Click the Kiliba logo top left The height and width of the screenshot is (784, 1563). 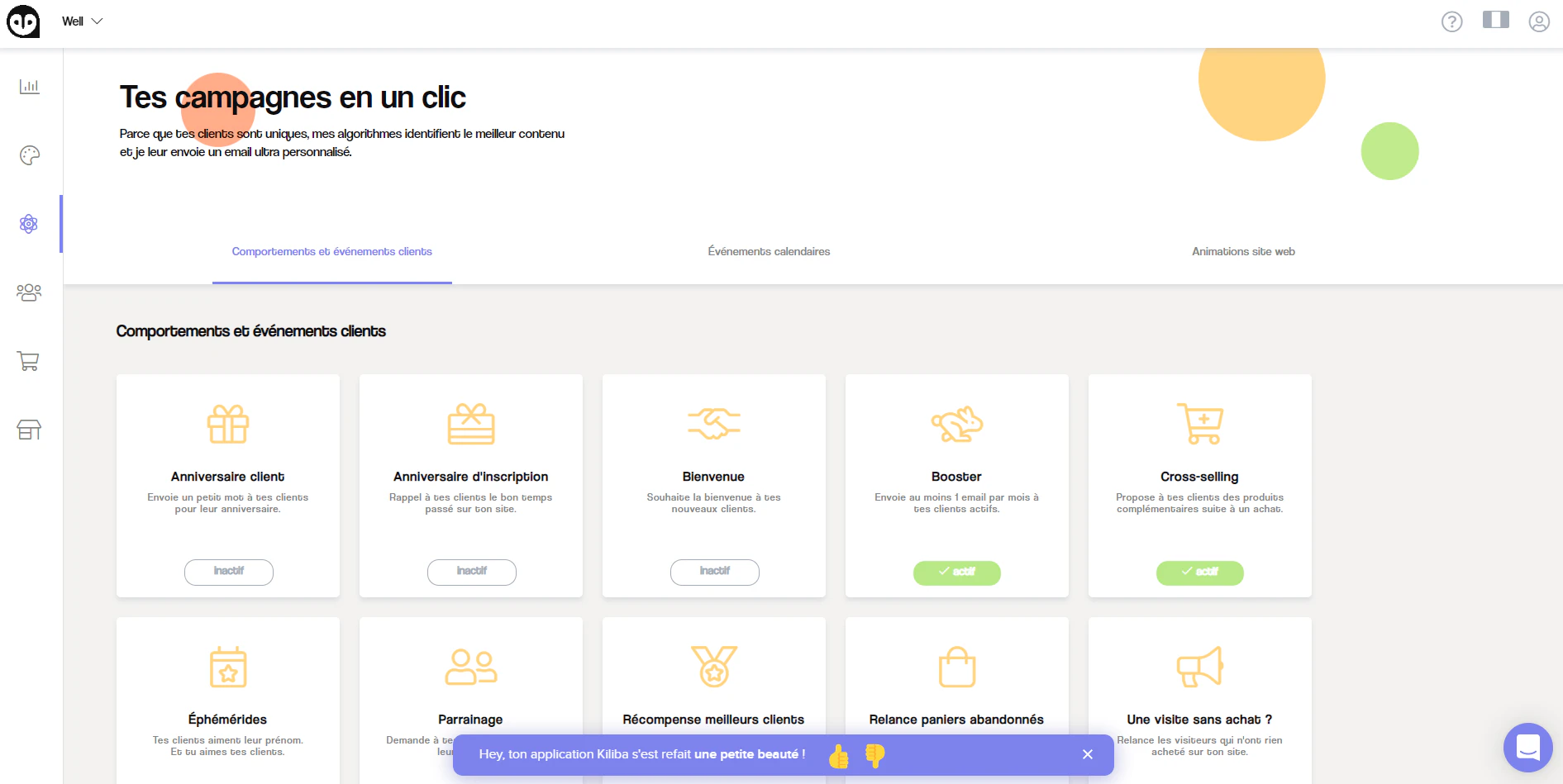[22, 21]
